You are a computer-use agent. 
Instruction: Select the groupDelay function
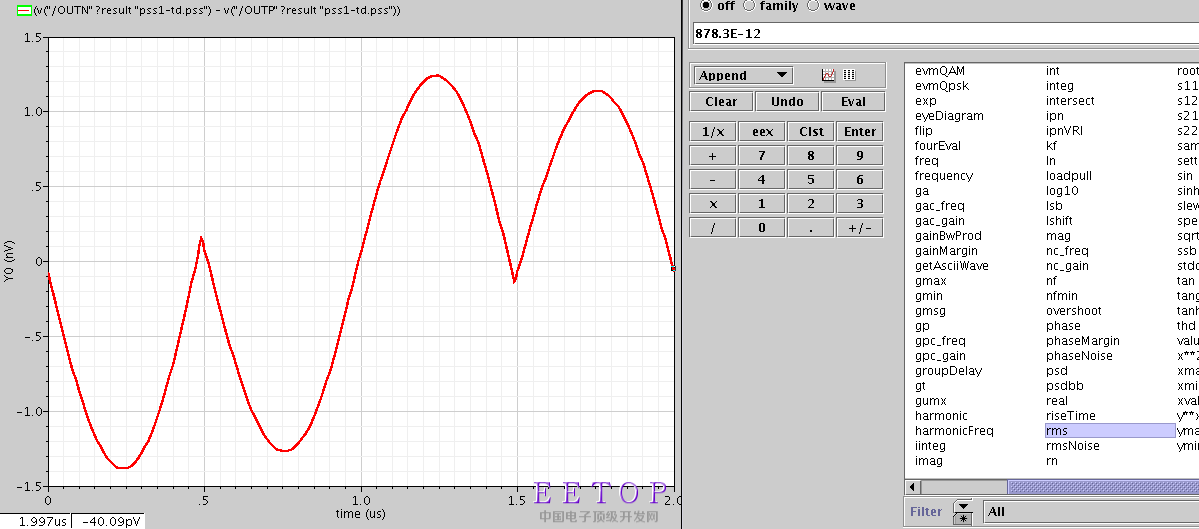(948, 371)
